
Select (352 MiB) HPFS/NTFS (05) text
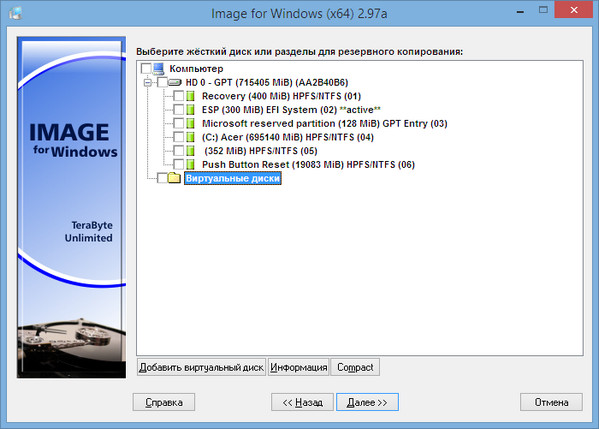pos(261,151)
